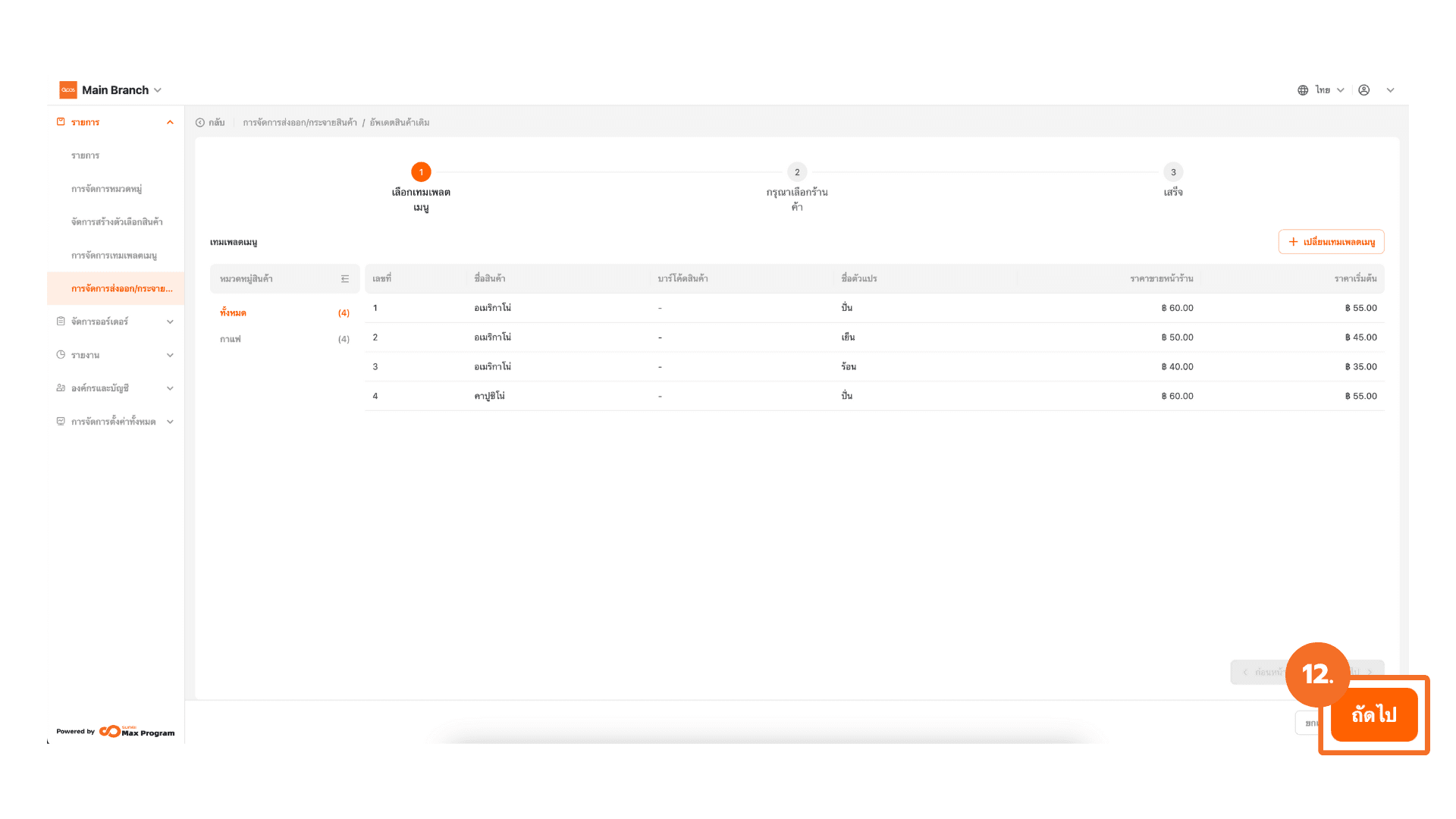The height and width of the screenshot is (819, 1456).
Task: Click the จัดการออร์เดอร์ clipboard icon
Action: click(61, 322)
